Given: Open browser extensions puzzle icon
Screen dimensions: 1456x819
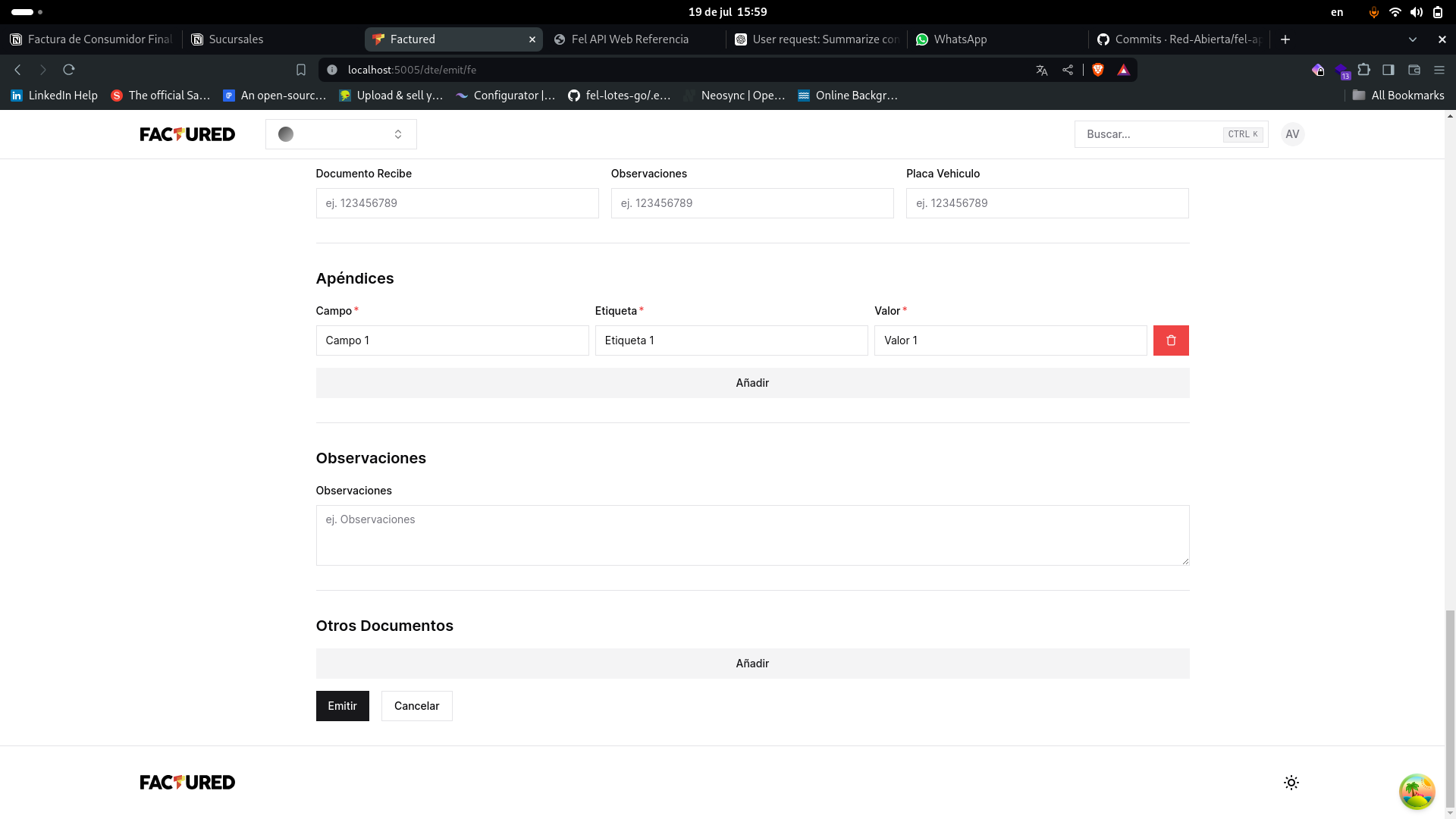Looking at the screenshot, I should pos(1364,70).
